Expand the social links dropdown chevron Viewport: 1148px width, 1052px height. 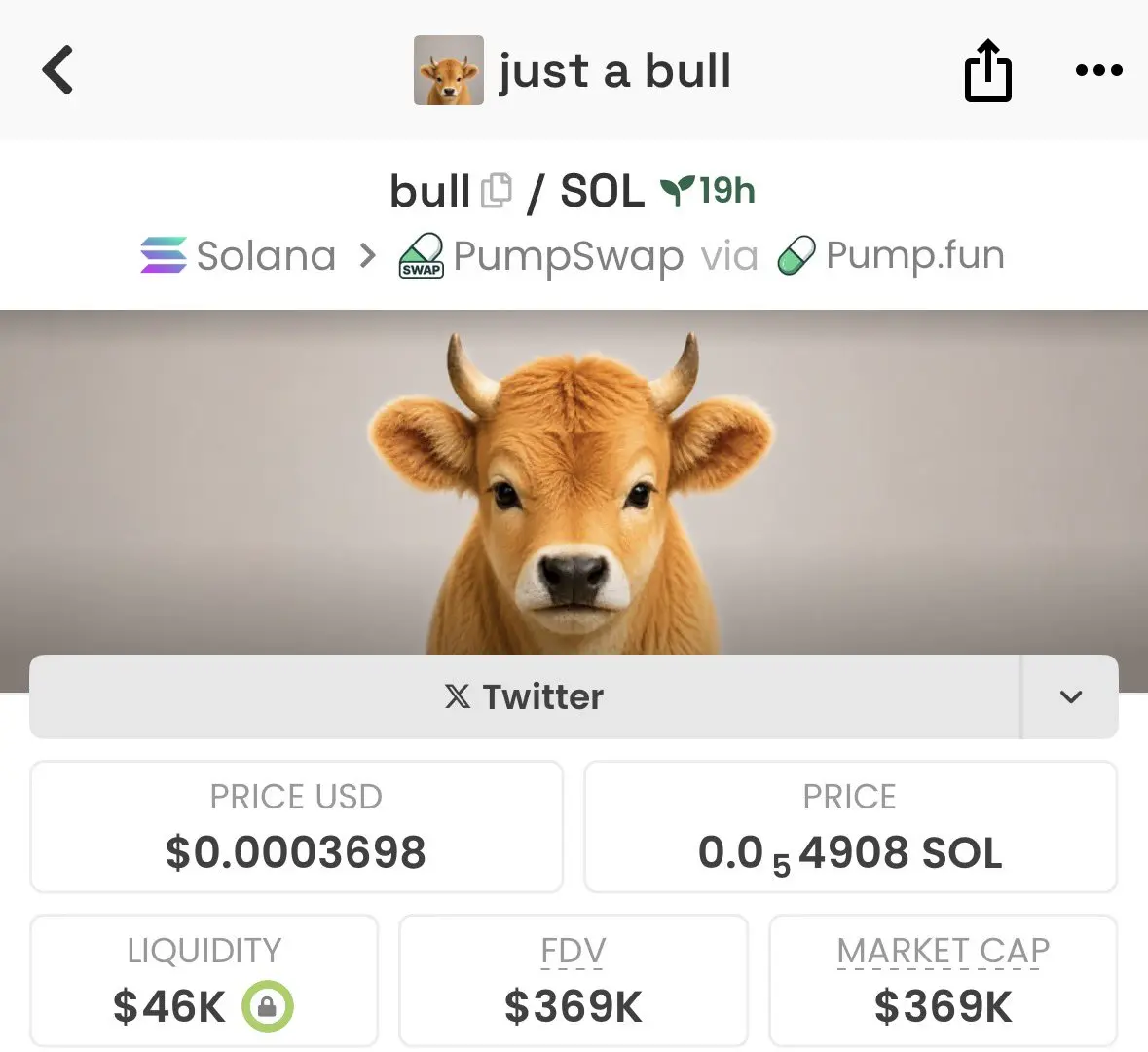click(x=1070, y=696)
